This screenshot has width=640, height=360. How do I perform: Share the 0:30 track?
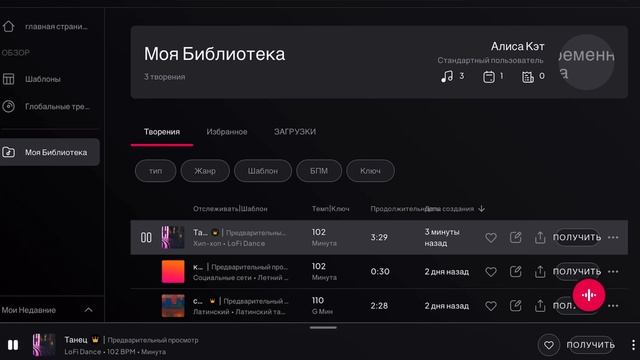click(x=540, y=271)
